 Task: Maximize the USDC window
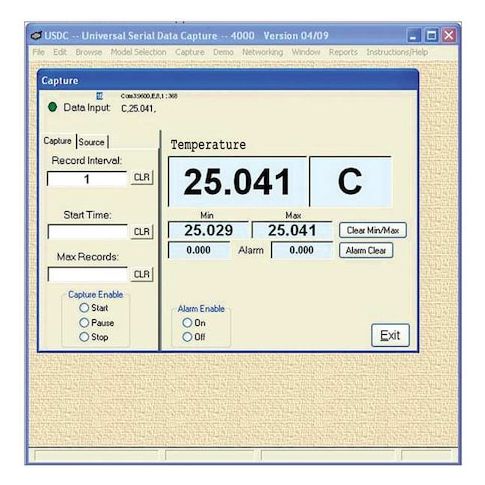(x=431, y=35)
